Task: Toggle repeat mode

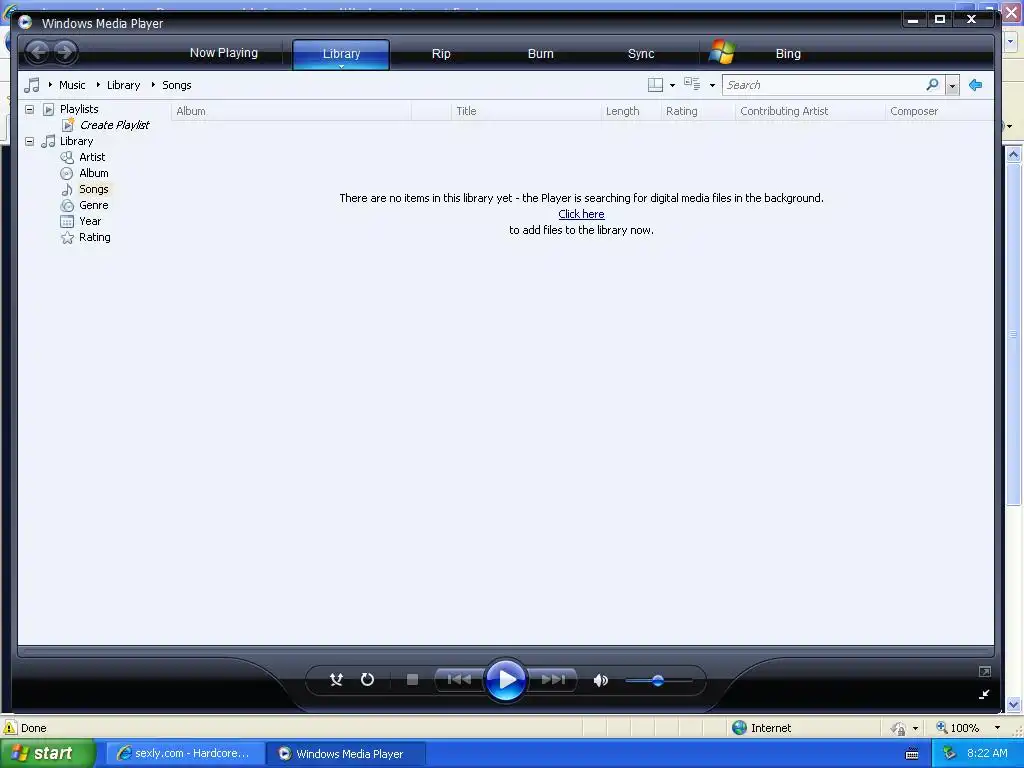Action: click(368, 680)
